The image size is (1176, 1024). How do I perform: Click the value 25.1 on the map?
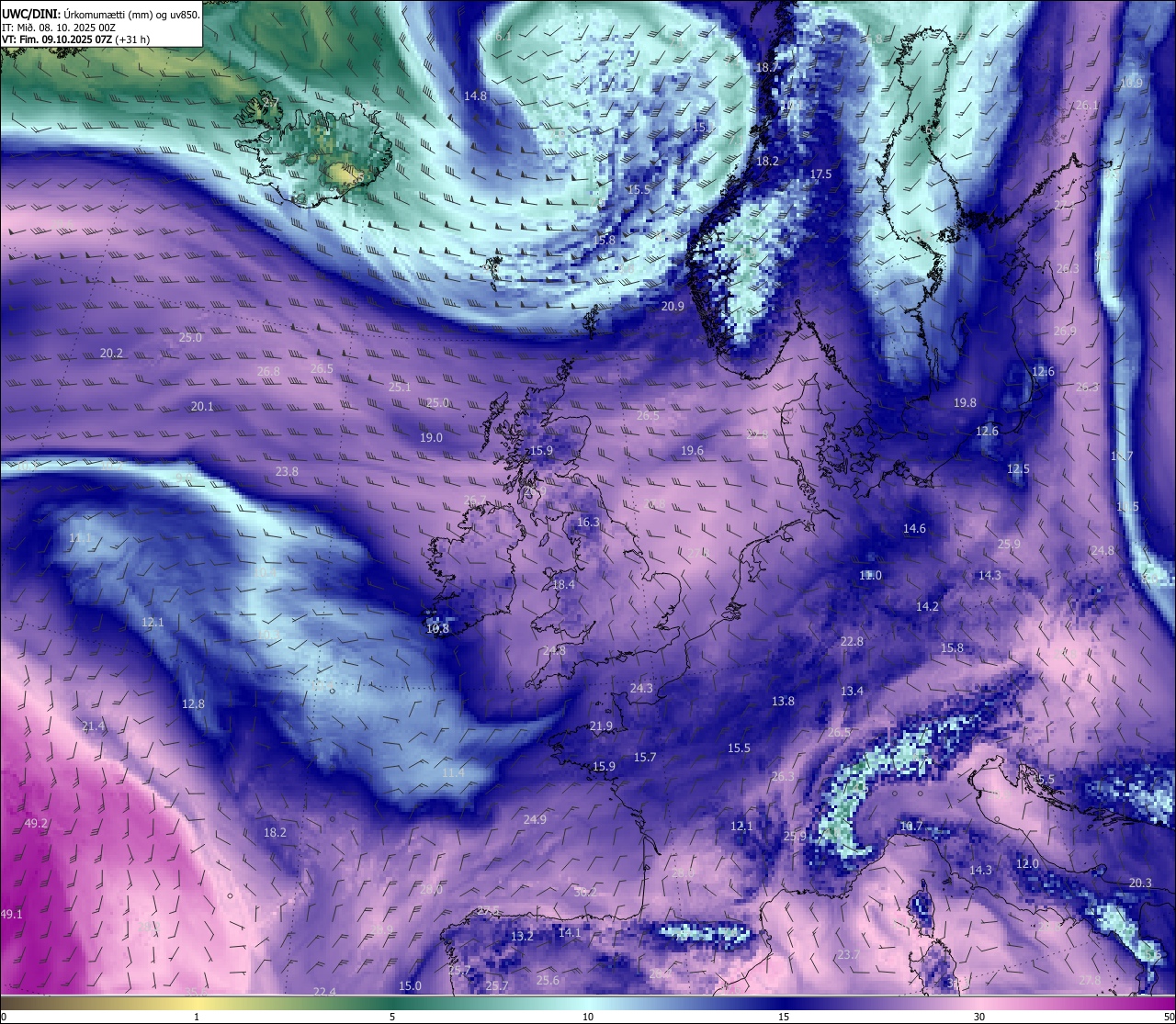pyautogui.click(x=400, y=387)
